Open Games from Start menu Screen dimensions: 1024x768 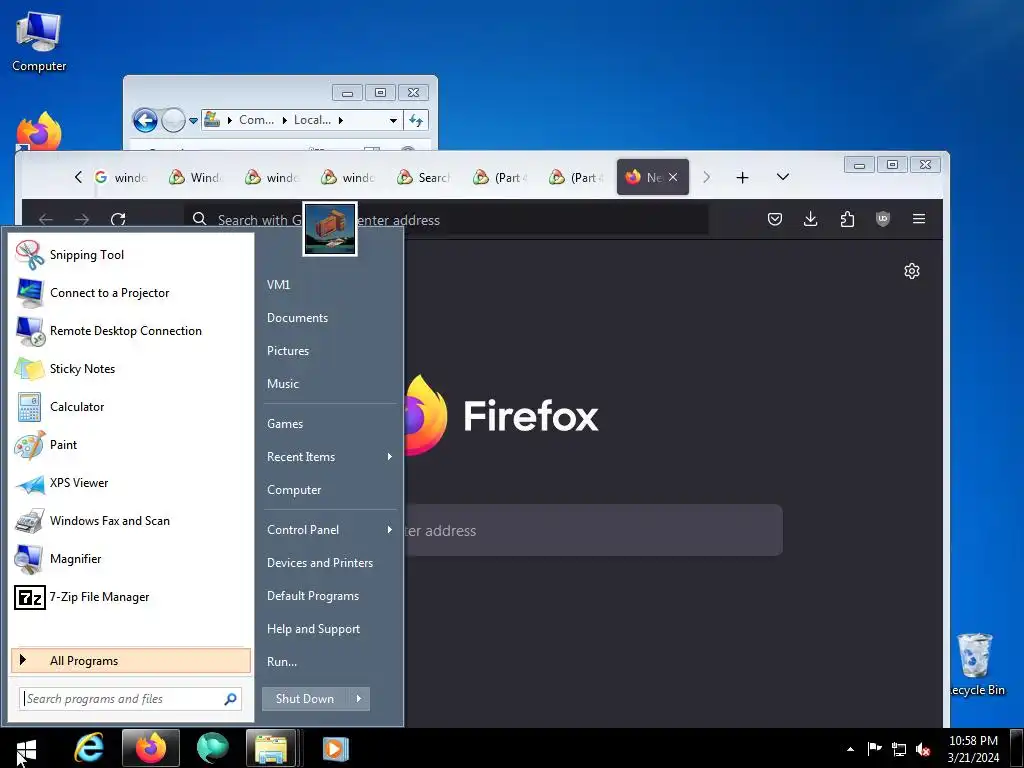[285, 424]
